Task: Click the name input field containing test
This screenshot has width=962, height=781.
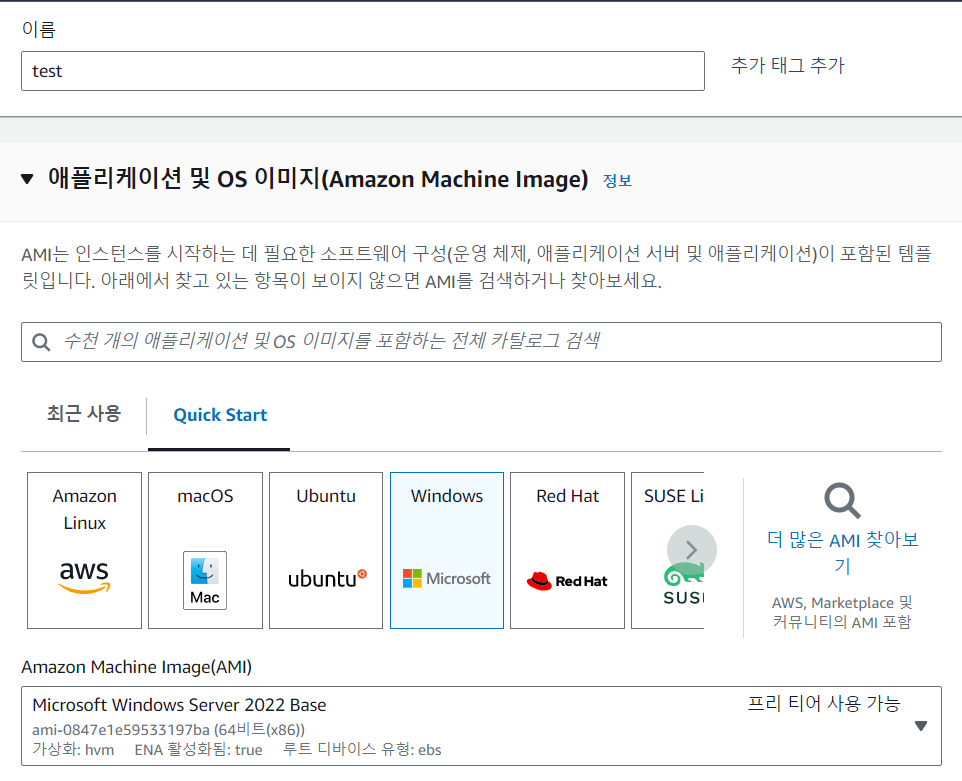Action: [x=363, y=71]
